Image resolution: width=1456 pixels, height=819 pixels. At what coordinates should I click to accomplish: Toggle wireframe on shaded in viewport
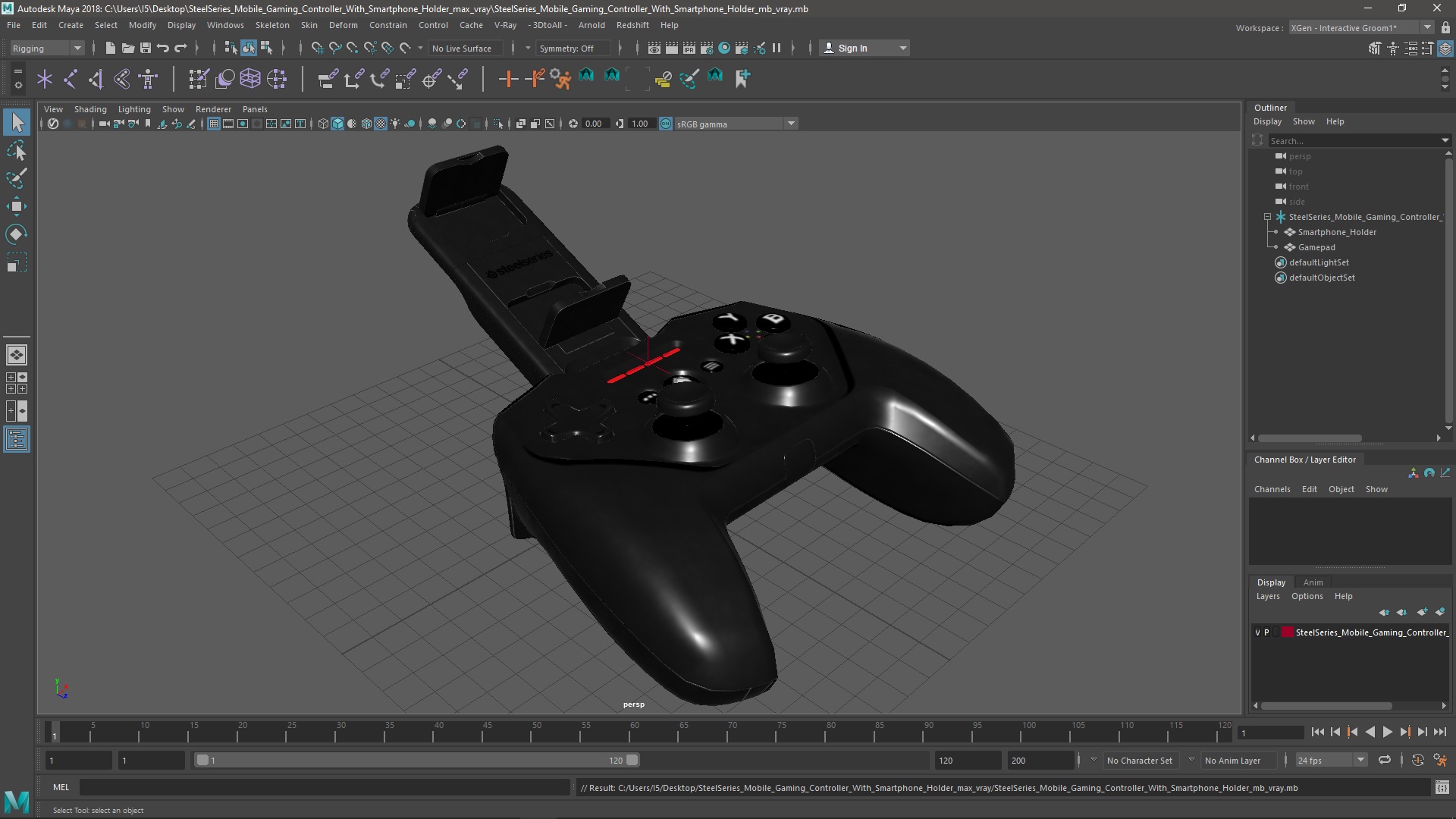[366, 124]
